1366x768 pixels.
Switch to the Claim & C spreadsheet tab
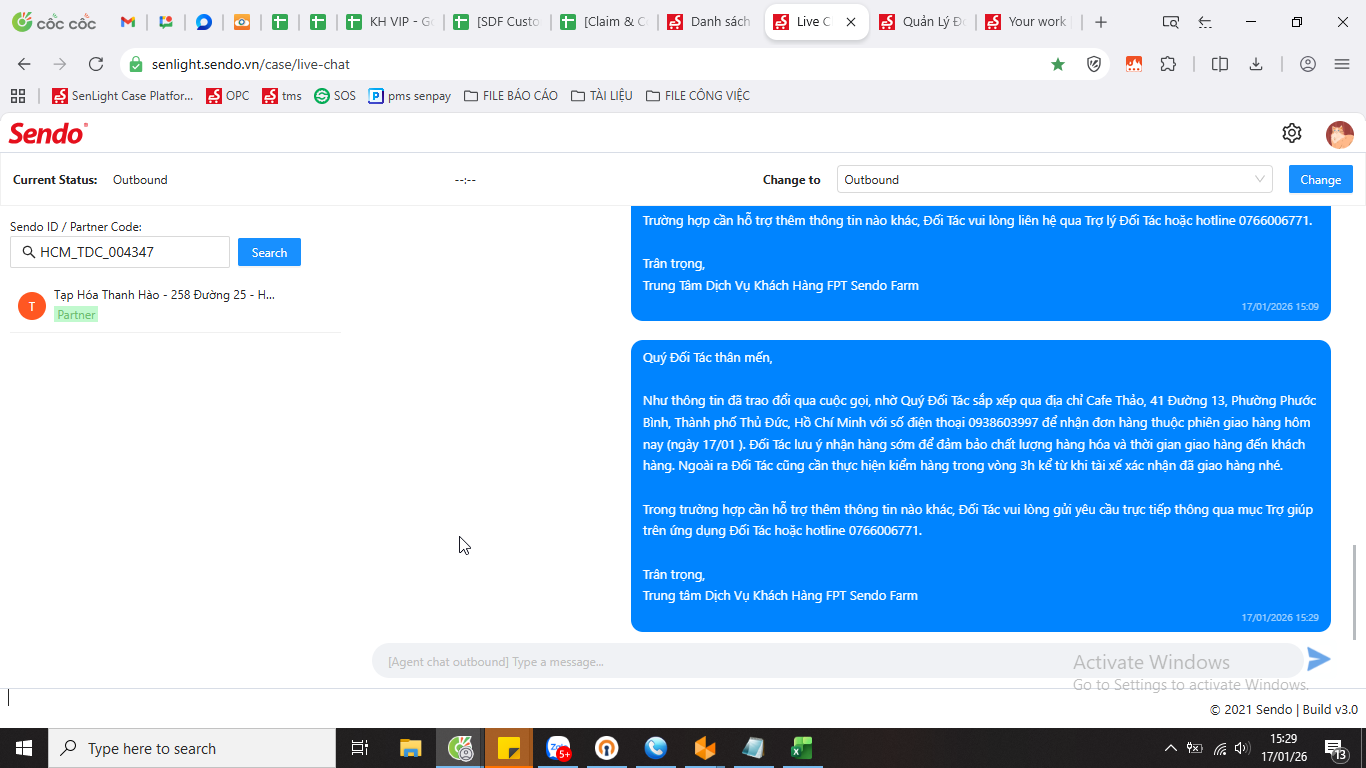(603, 22)
